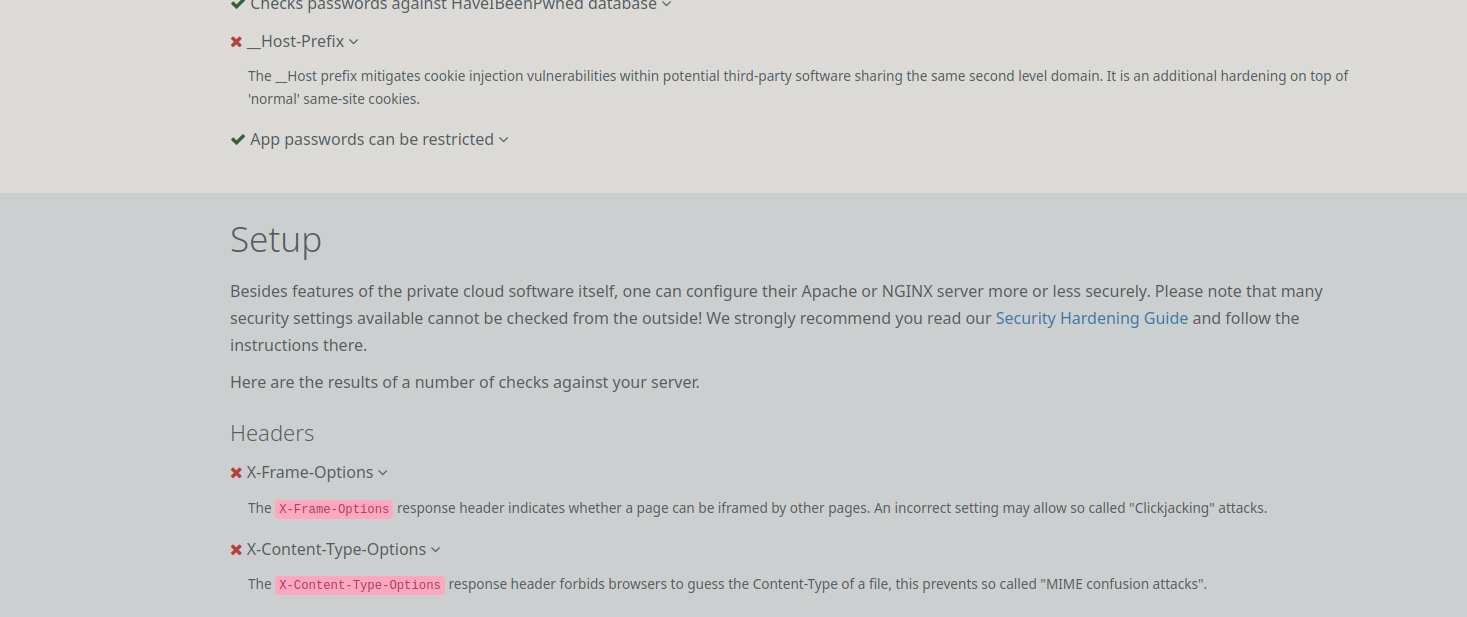Expand the App passwords can be restricted chevron
This screenshot has width=1467, height=617.
504,140
